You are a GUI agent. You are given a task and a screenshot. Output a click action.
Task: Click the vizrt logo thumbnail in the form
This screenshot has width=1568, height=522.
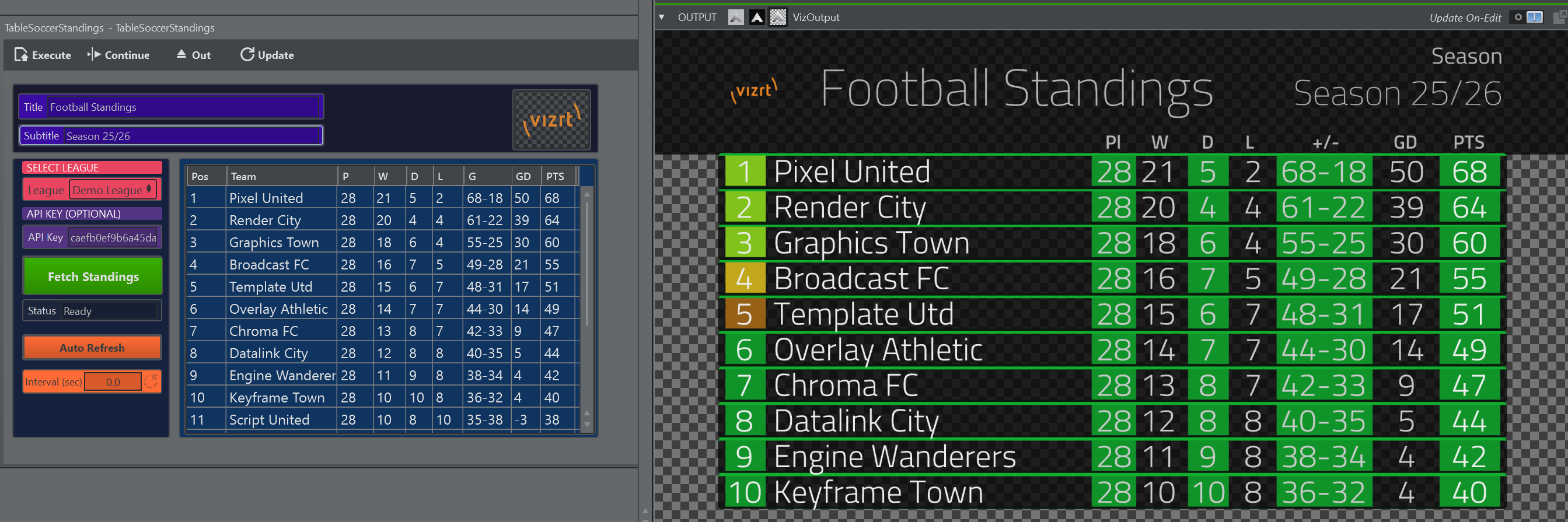(551, 120)
